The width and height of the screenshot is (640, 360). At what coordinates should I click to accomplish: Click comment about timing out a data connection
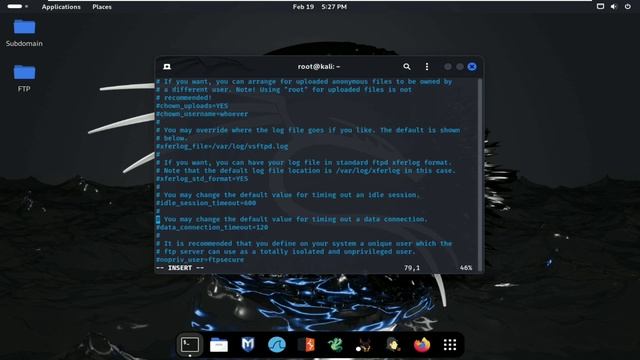pos(292,219)
